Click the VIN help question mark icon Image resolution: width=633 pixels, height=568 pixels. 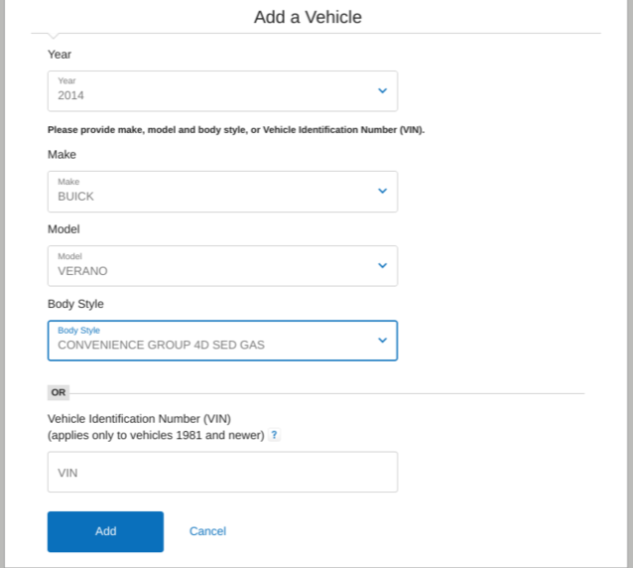pyautogui.click(x=274, y=435)
